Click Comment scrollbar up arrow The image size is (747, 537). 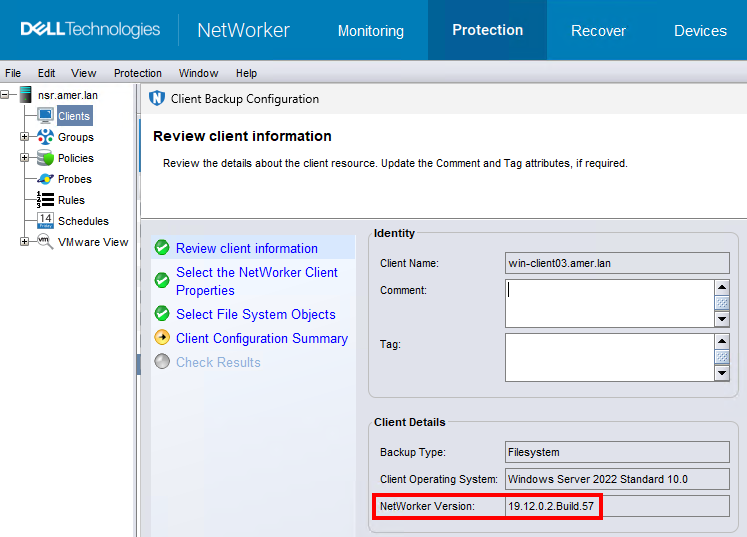[x=722, y=287]
